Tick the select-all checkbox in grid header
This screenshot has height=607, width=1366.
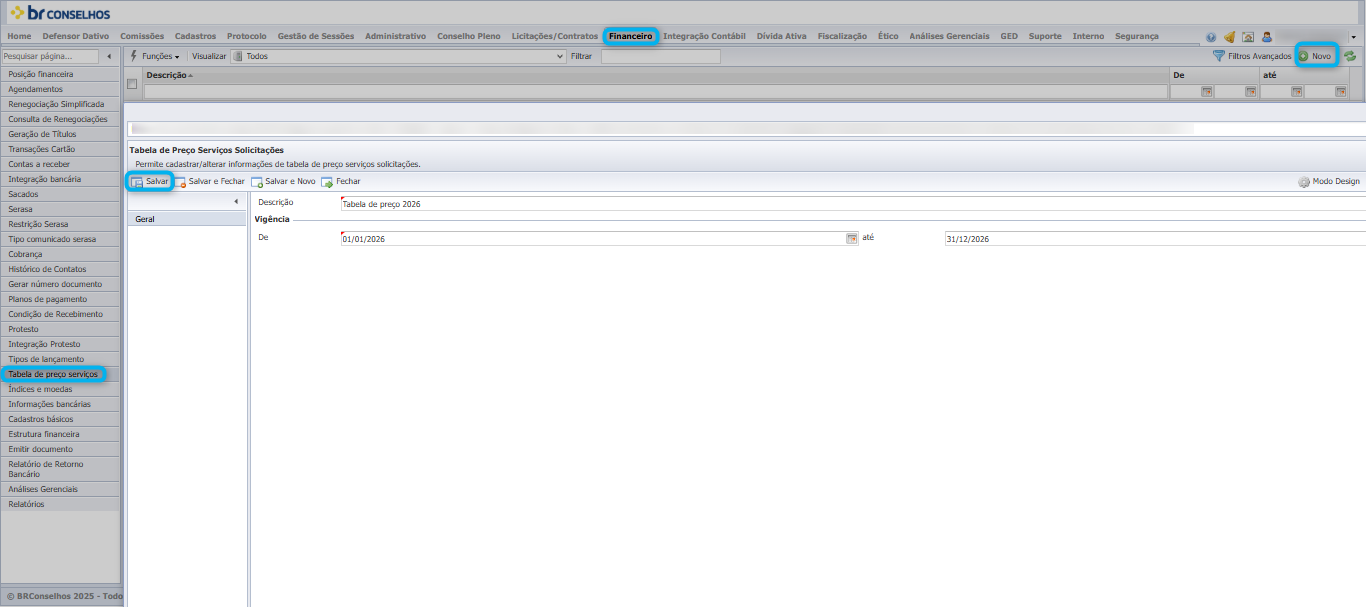tap(132, 84)
